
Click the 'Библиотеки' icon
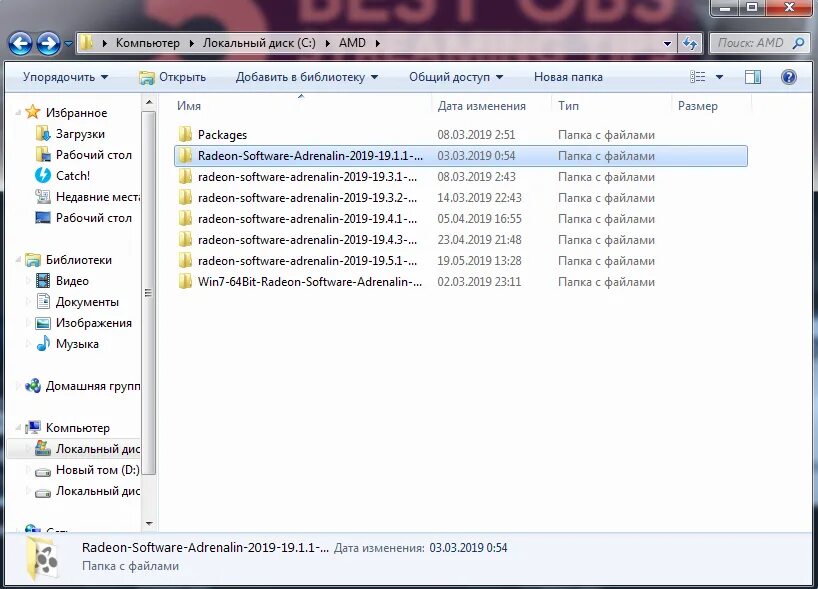pyautogui.click(x=33, y=260)
